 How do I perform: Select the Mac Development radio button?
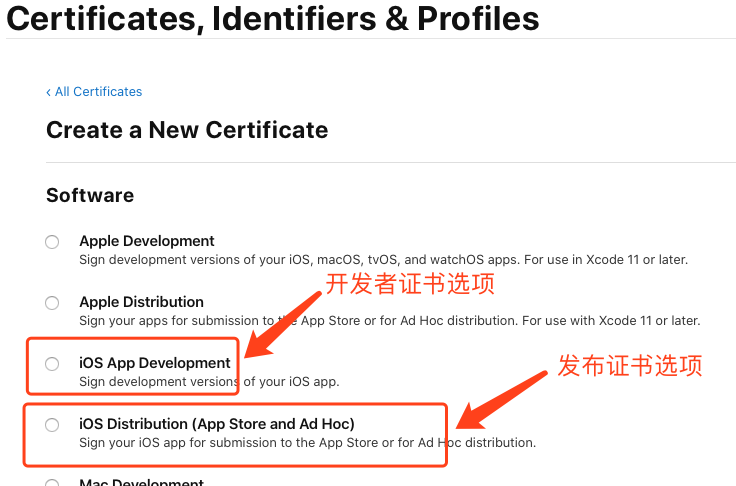[x=52, y=483]
